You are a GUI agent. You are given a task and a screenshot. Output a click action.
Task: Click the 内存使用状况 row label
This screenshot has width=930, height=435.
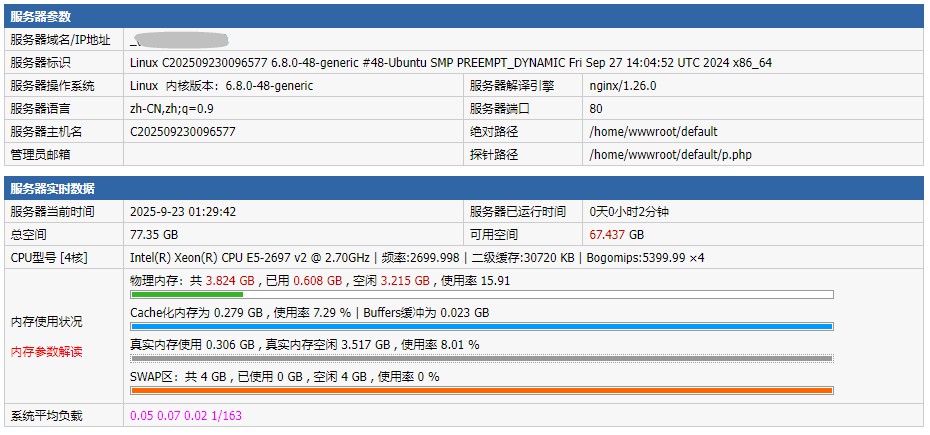coord(46,322)
